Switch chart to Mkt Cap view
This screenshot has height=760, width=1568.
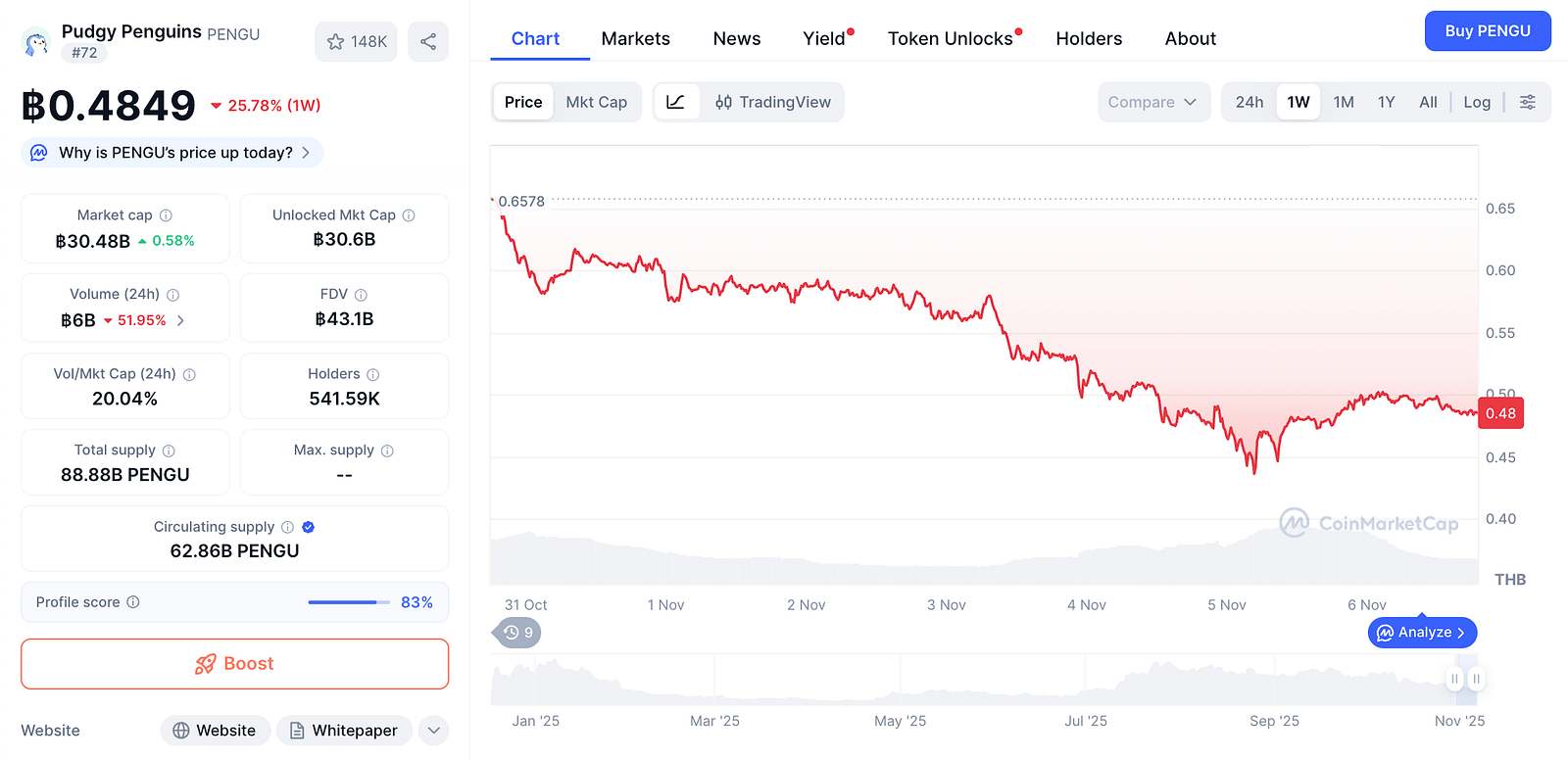(x=597, y=102)
